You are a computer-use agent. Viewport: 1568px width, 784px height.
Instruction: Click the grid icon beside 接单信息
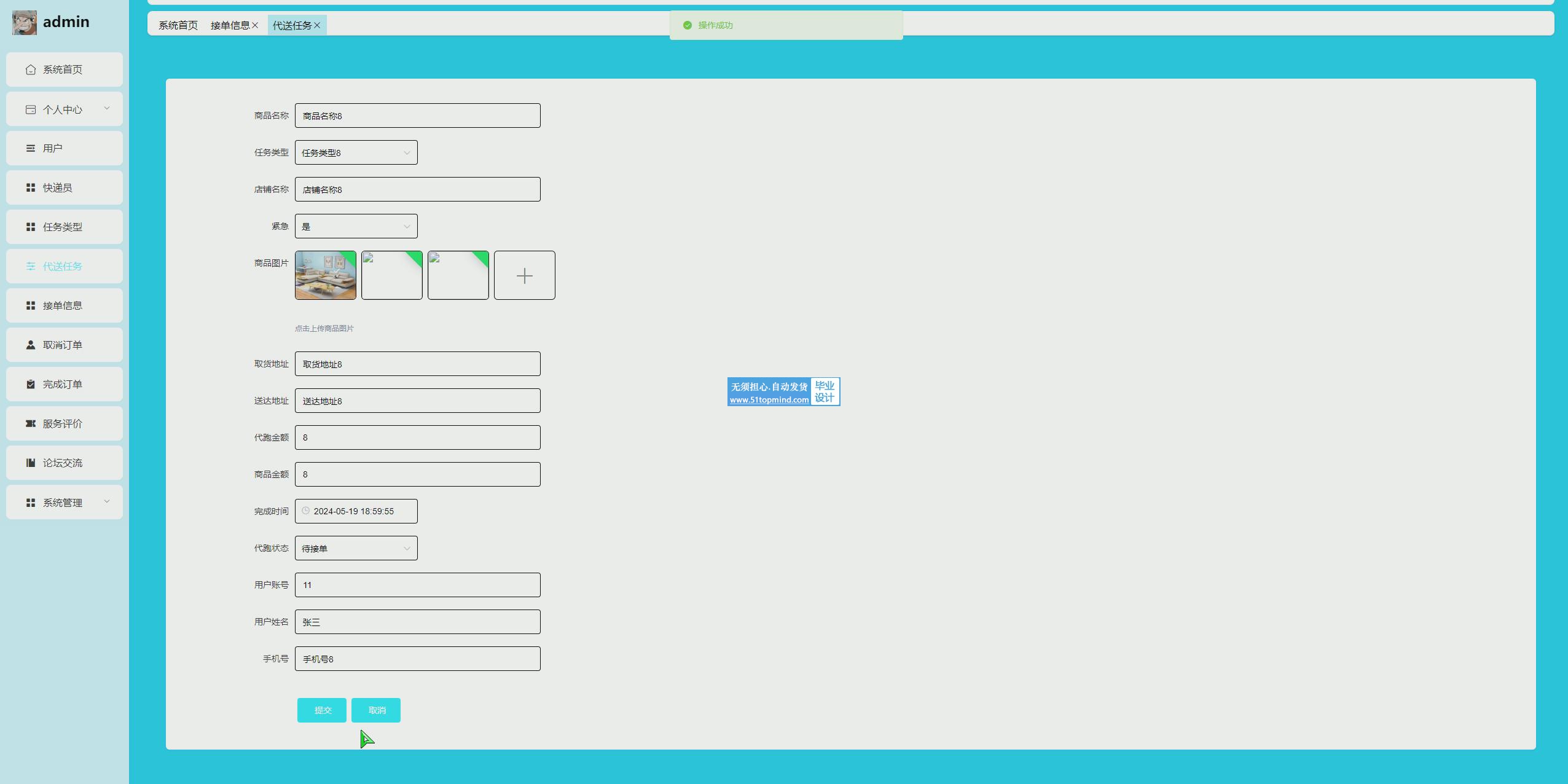click(x=31, y=305)
